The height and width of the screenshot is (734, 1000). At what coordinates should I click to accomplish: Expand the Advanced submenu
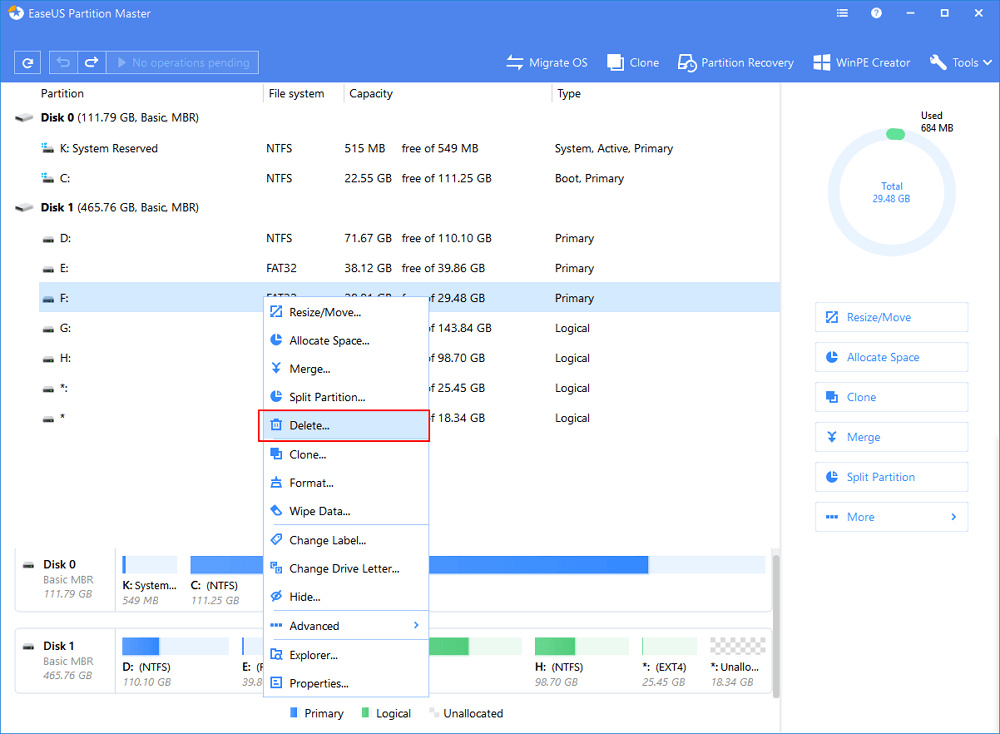pos(346,626)
